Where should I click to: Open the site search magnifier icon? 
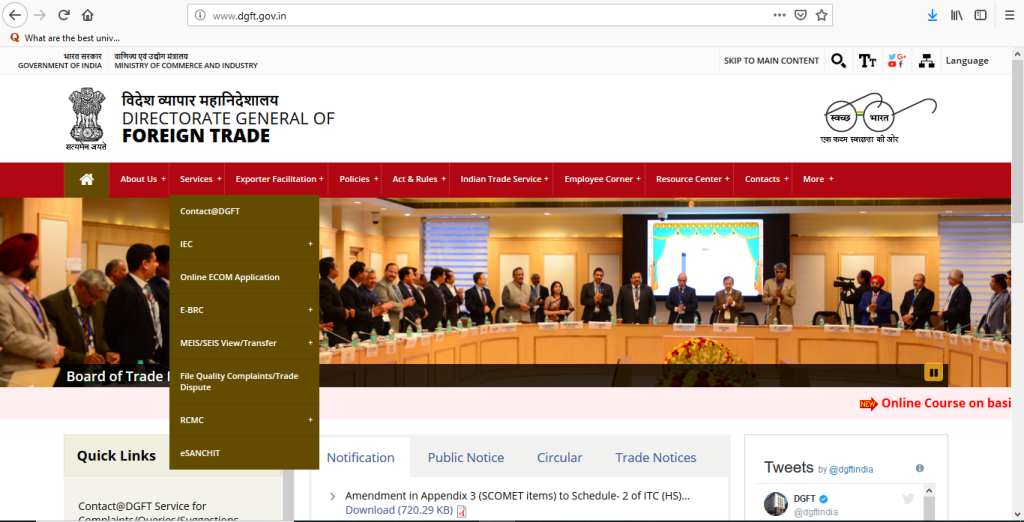click(x=839, y=61)
